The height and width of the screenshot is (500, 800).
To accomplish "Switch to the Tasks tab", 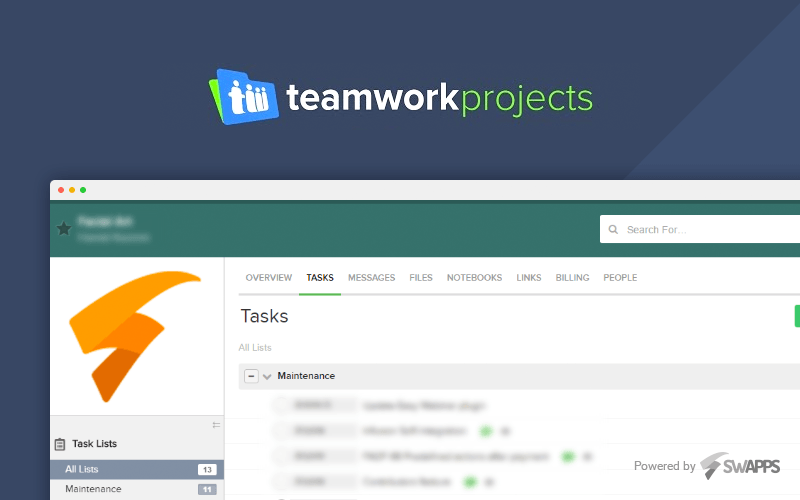I will (320, 278).
